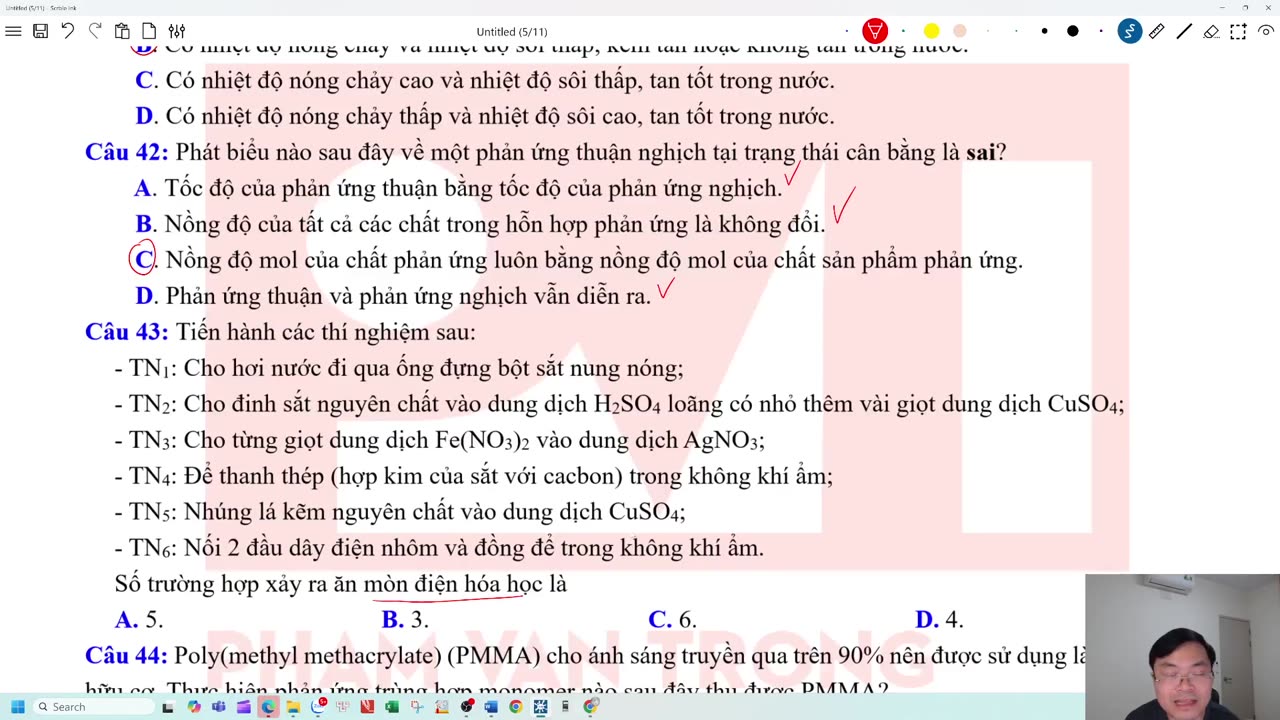Screen dimensions: 1280x720
Task: Open the settings sliders icon
Action: click(177, 31)
